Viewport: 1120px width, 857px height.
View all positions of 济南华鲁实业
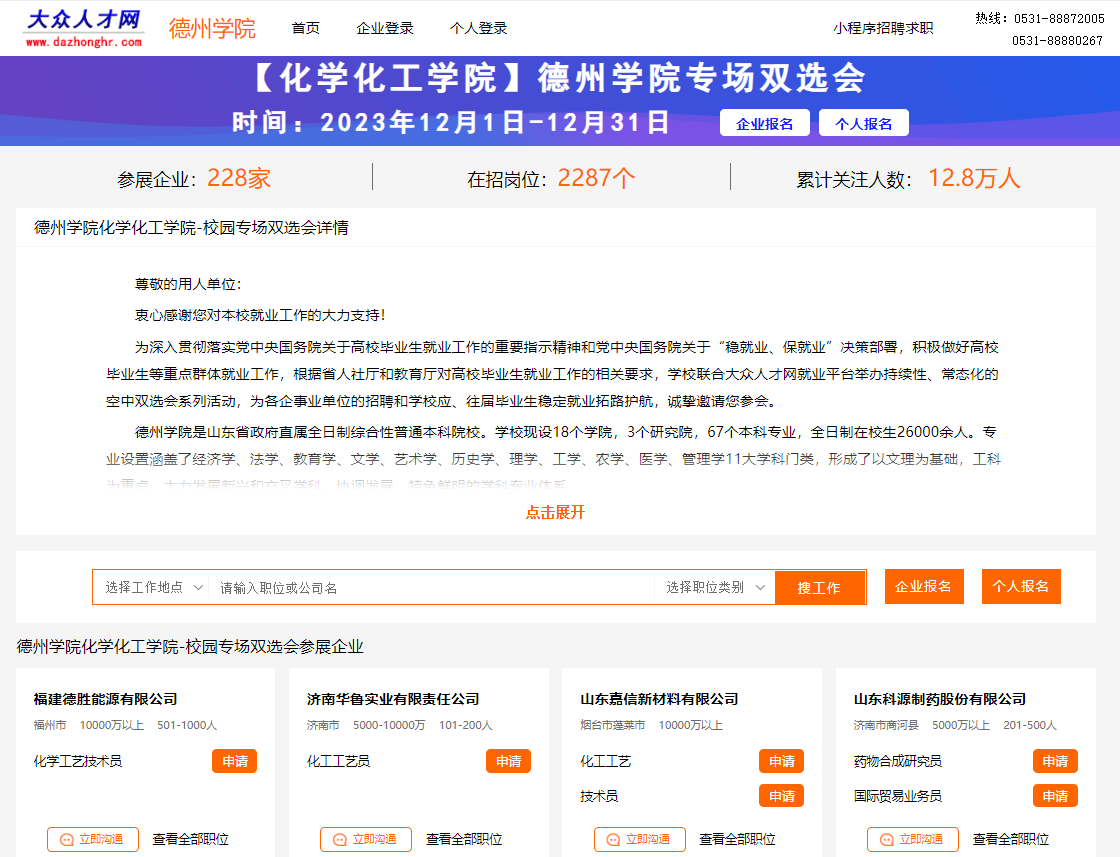coord(464,839)
